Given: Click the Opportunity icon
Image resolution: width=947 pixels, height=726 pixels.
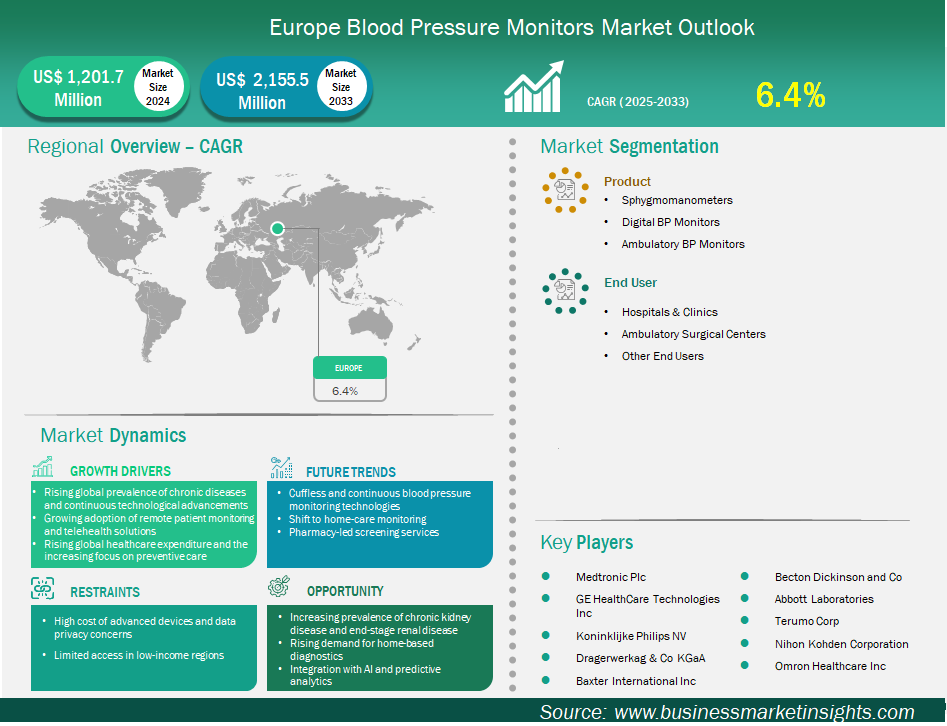Looking at the screenshot, I should [x=281, y=588].
